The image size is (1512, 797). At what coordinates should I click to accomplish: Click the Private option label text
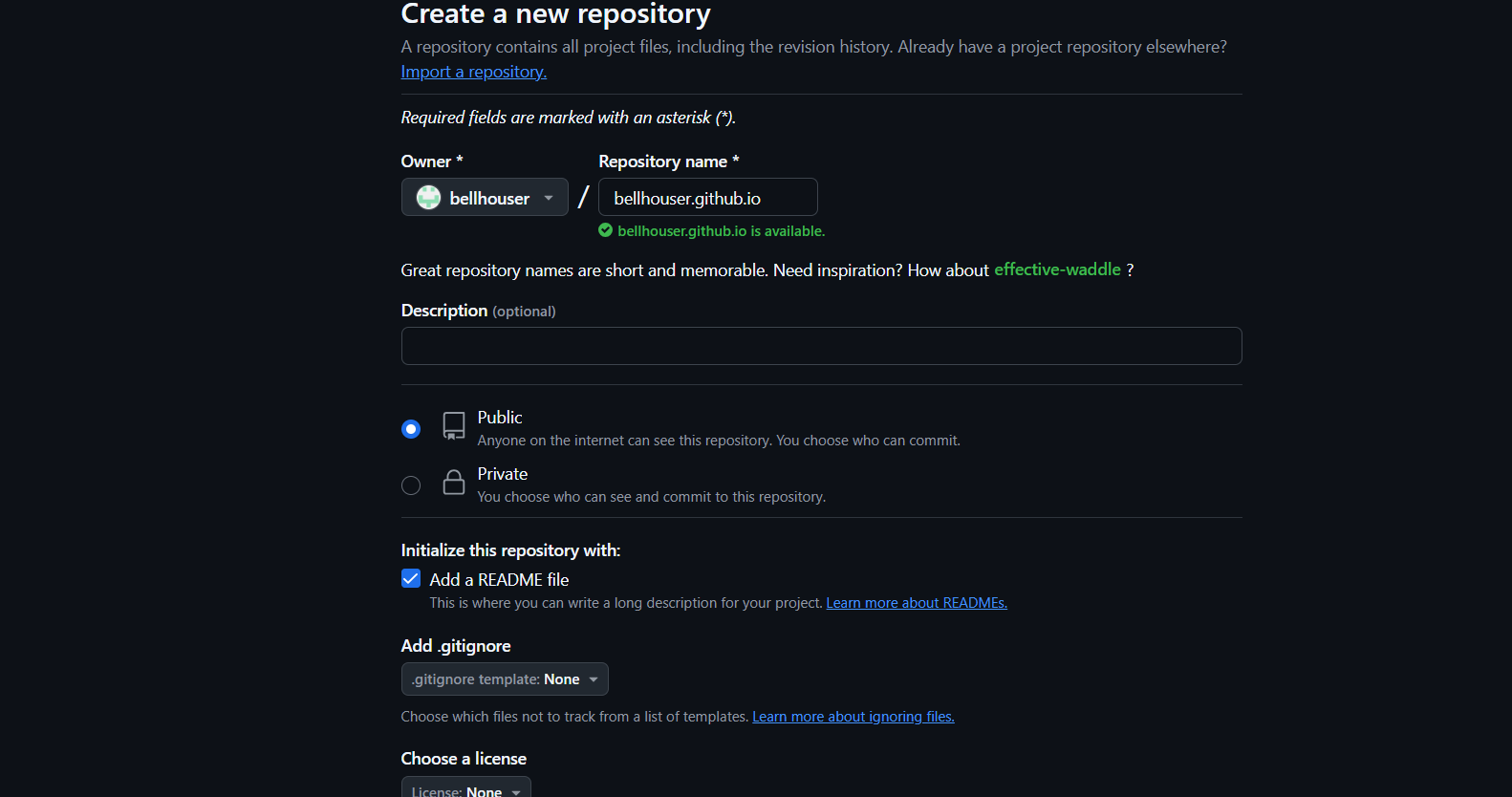(502, 474)
